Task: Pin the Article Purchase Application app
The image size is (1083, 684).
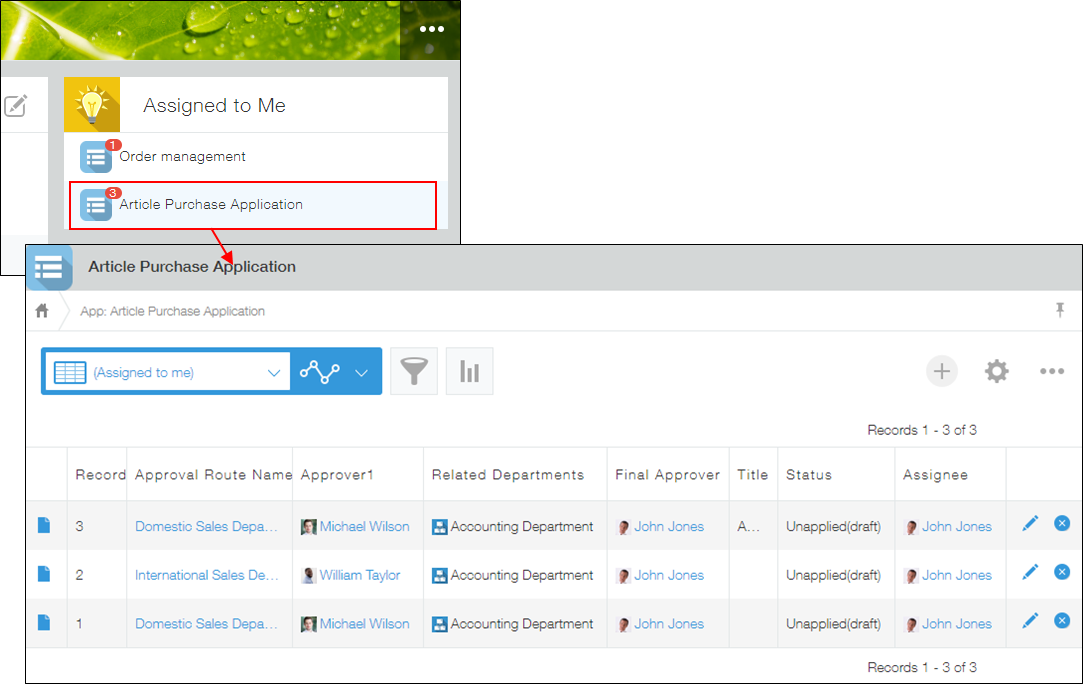Action: pyautogui.click(x=1060, y=310)
